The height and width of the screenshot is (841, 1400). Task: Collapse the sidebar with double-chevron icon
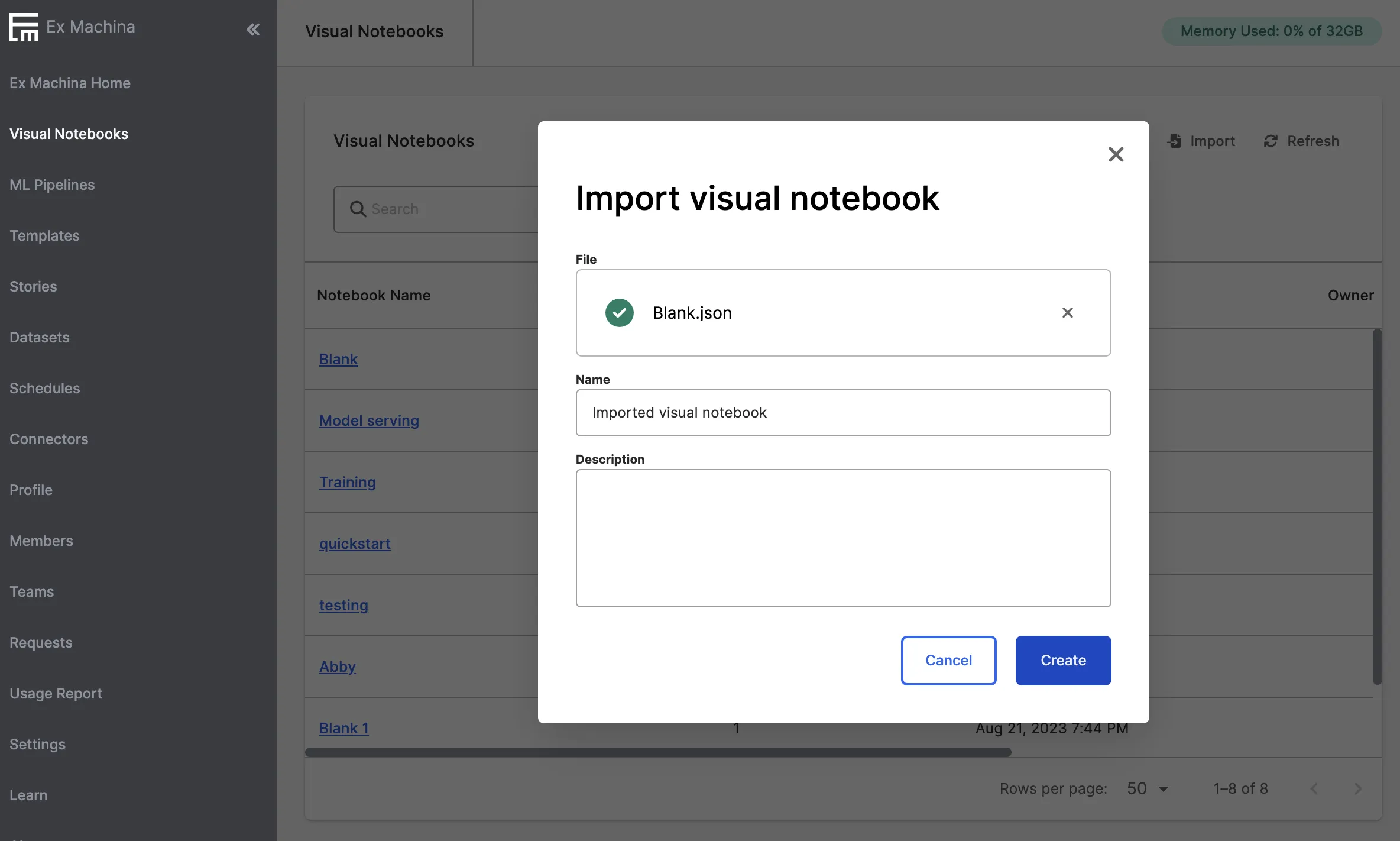(253, 29)
